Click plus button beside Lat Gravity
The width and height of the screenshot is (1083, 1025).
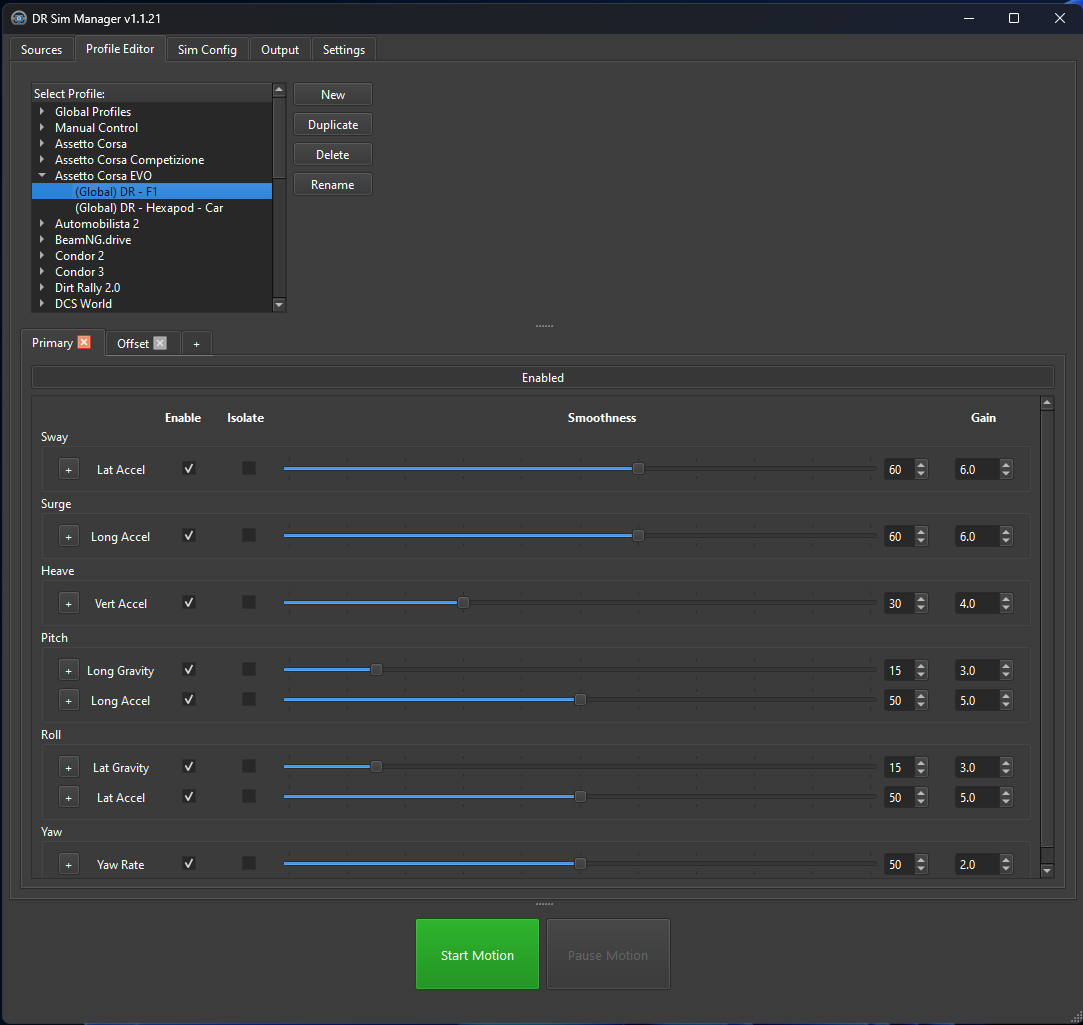[x=68, y=767]
